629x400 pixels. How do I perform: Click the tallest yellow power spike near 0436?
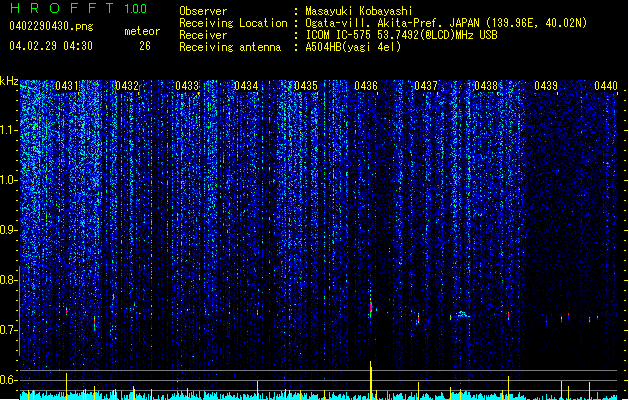[x=371, y=380]
